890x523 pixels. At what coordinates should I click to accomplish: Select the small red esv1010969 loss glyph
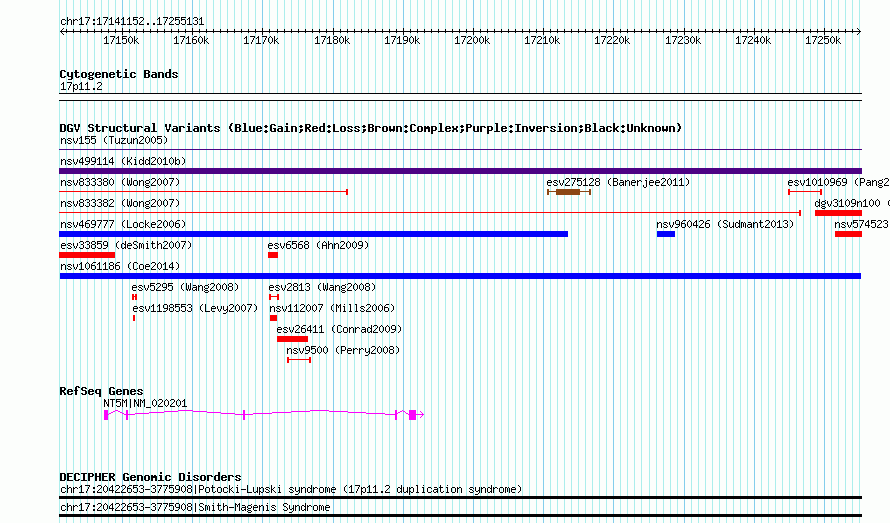[x=805, y=192]
